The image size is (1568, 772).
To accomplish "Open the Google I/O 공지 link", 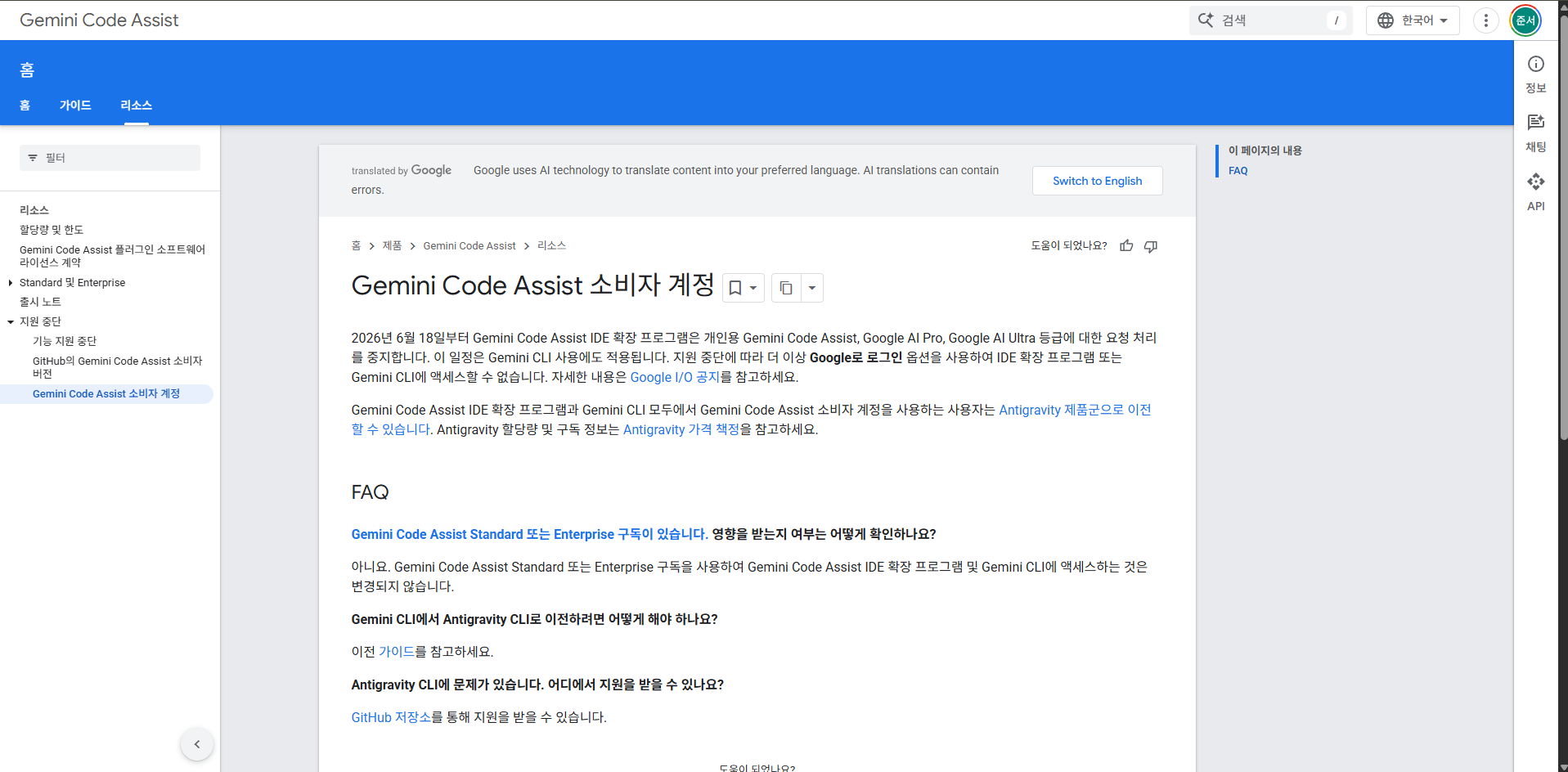I will 675,377.
